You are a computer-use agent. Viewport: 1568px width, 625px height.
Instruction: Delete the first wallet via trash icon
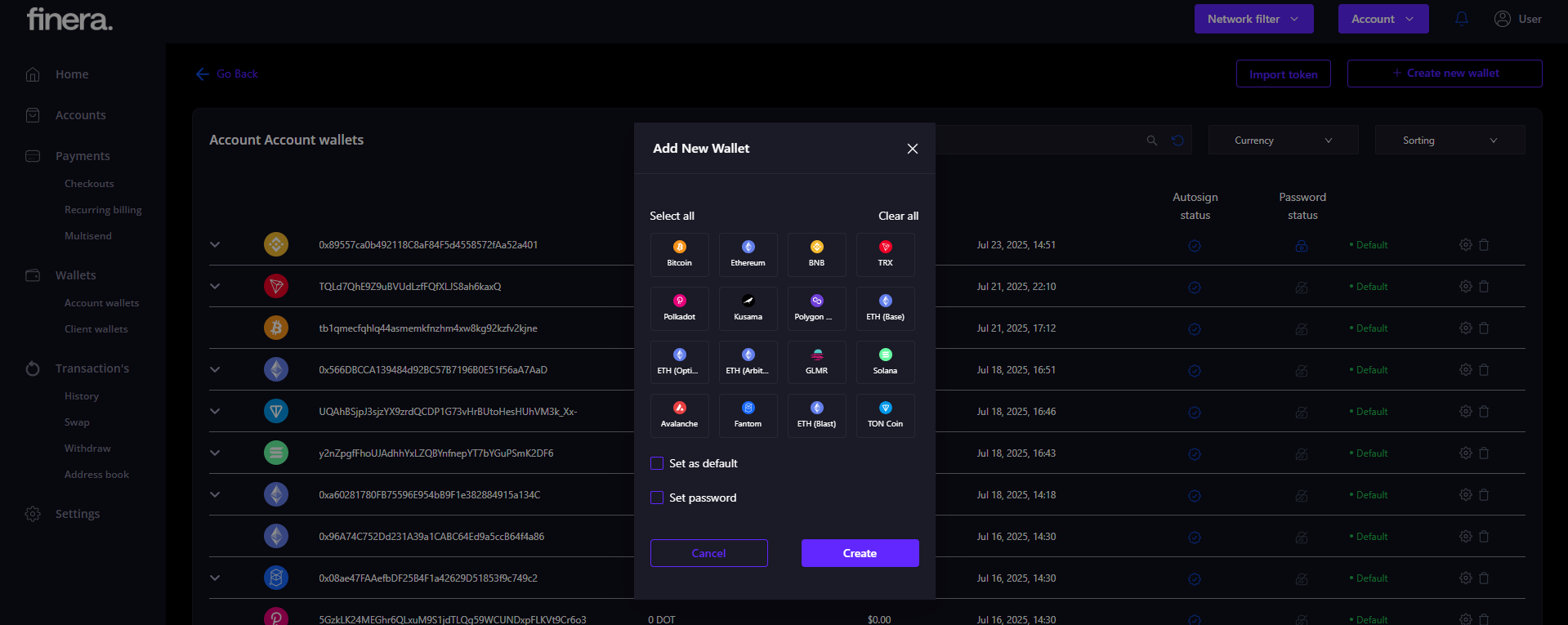point(1484,245)
